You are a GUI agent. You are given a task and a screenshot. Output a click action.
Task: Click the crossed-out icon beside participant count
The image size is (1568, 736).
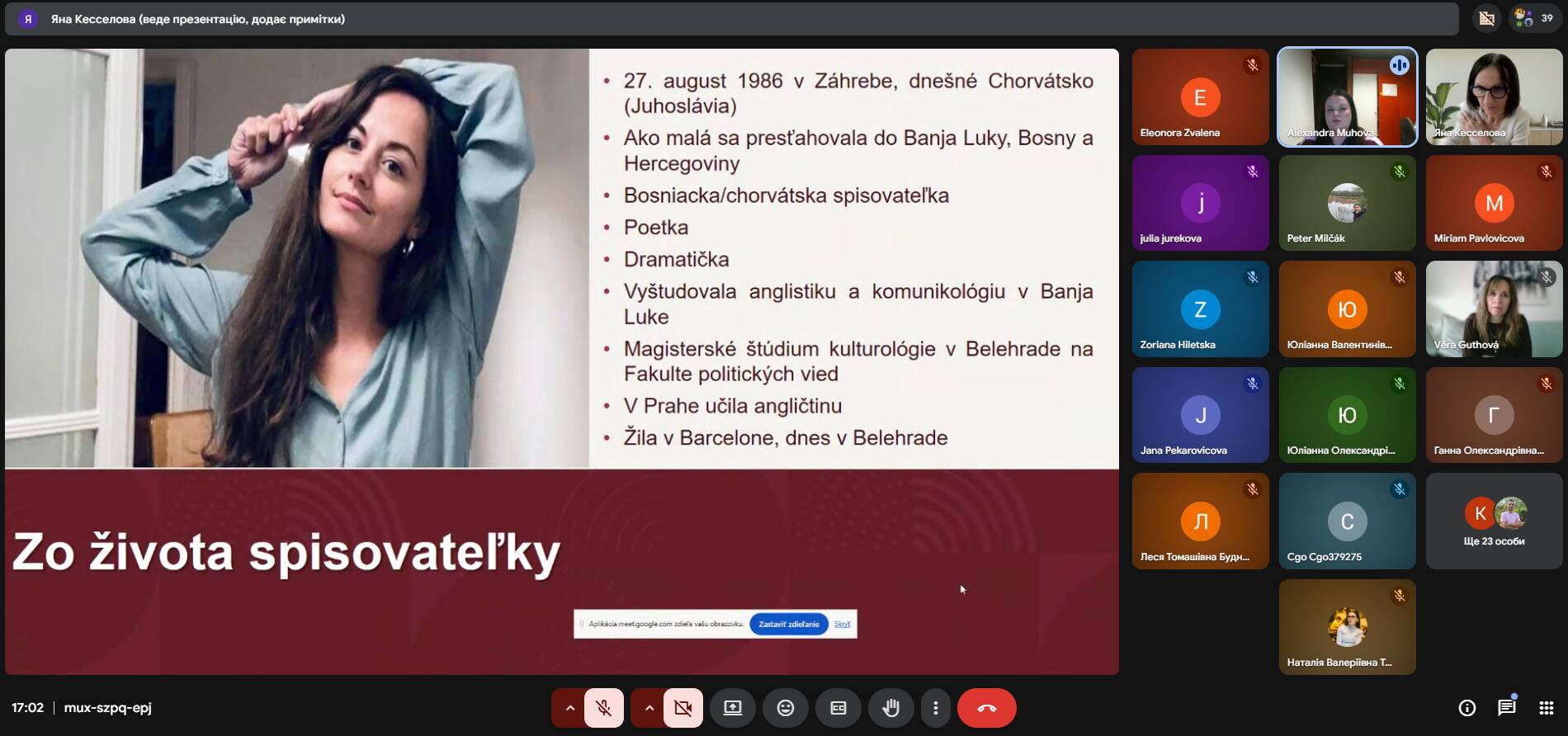(1486, 18)
